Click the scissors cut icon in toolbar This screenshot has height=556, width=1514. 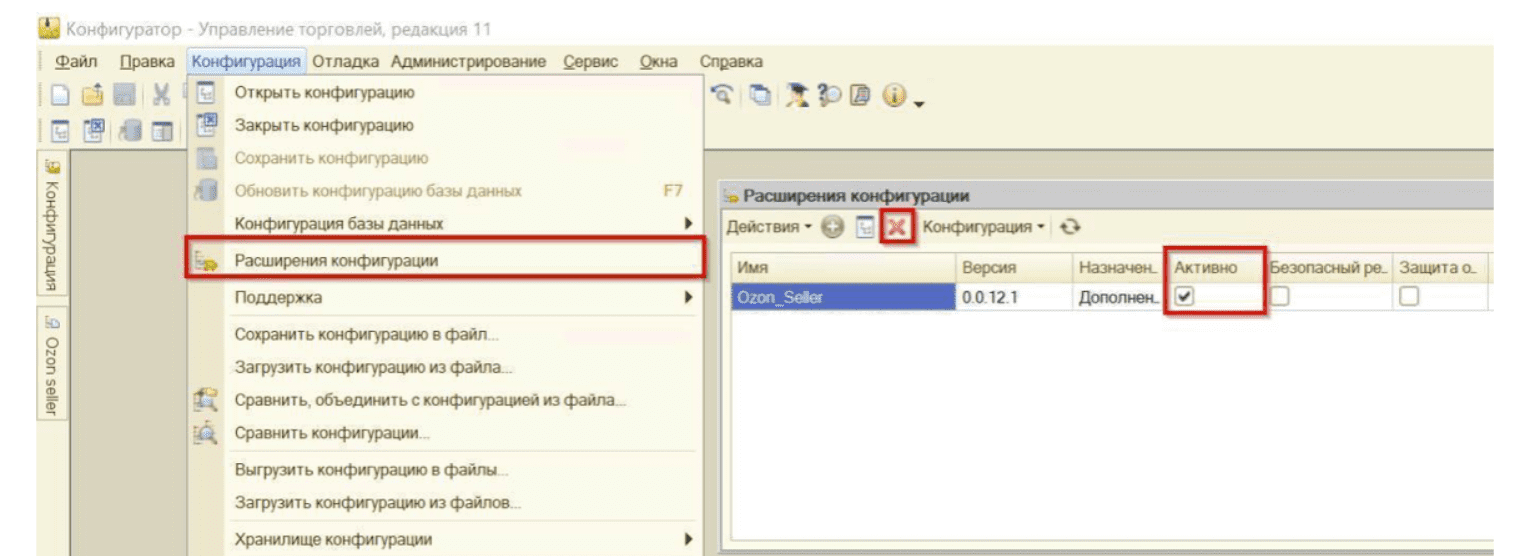click(x=160, y=95)
